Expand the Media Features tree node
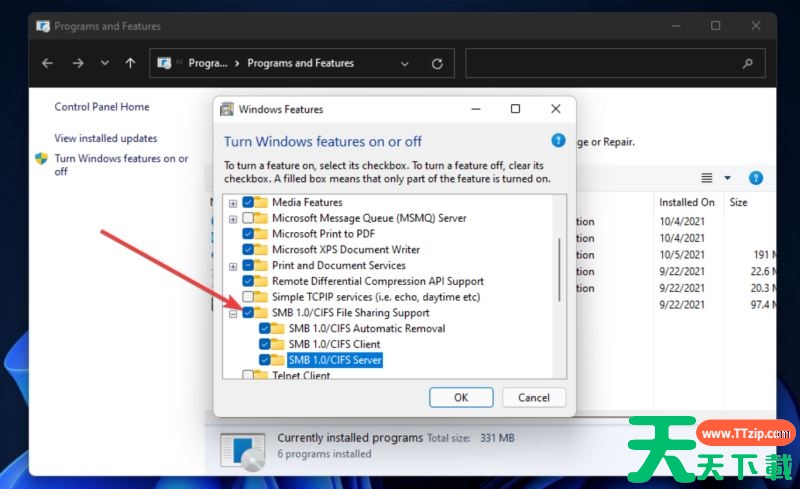This screenshot has width=800, height=489. (x=233, y=204)
